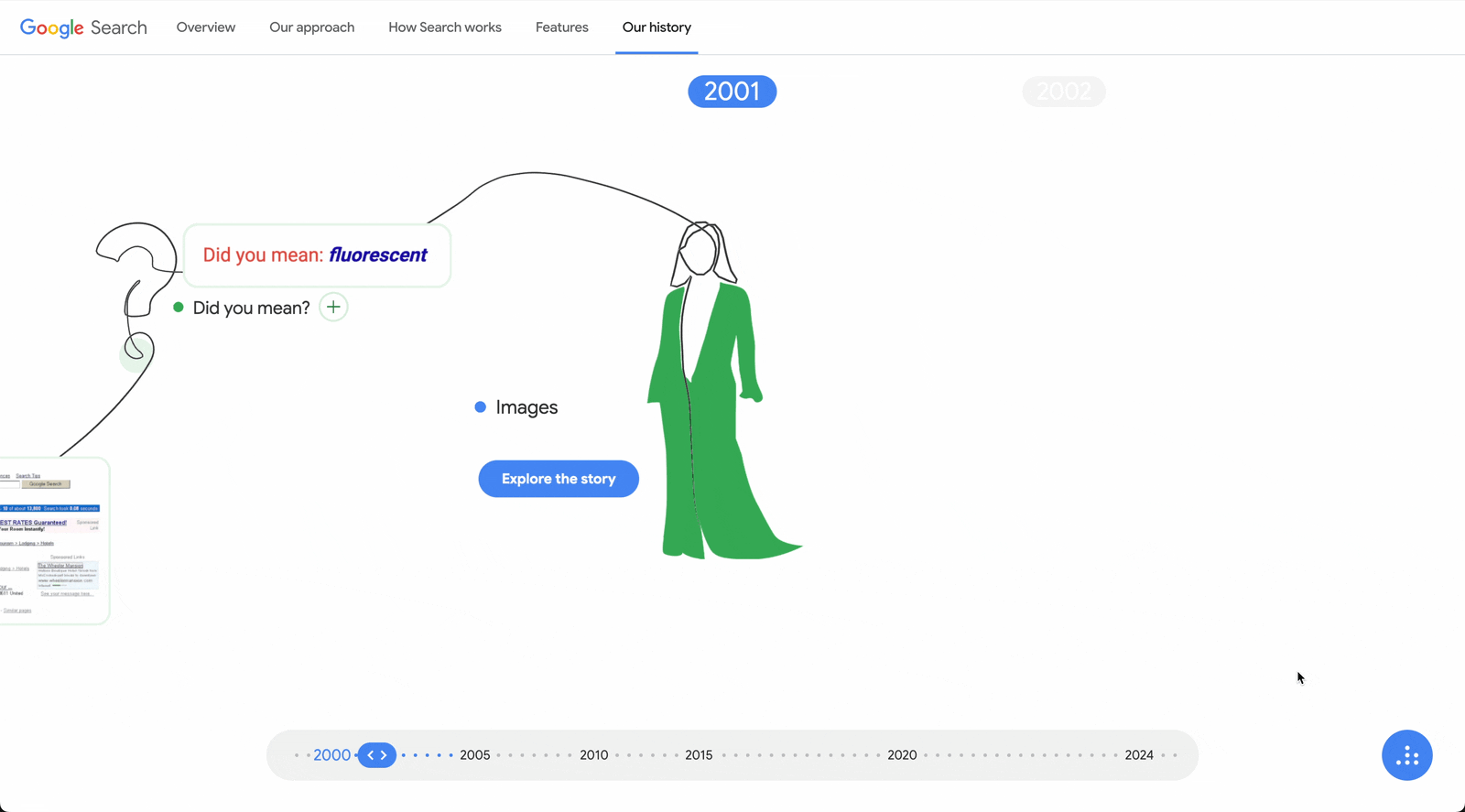Jump to 2015 on timeline

click(x=699, y=755)
